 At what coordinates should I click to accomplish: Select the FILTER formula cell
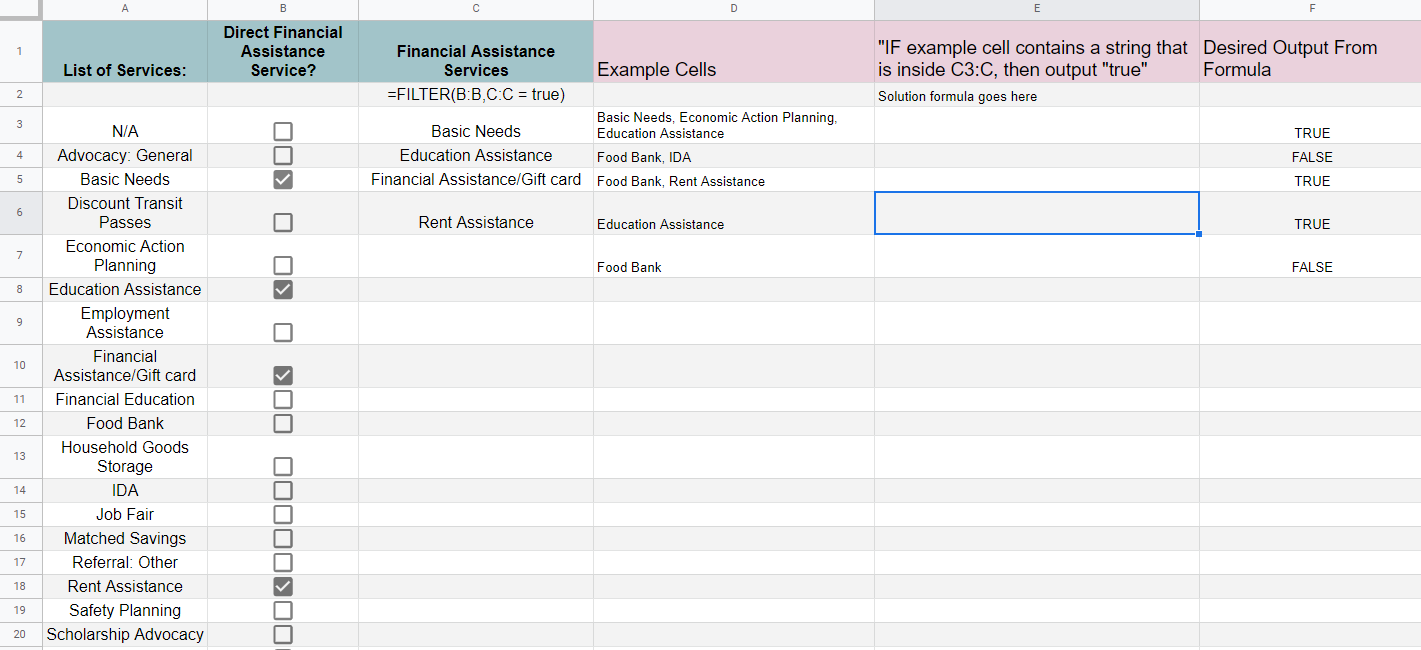point(476,95)
